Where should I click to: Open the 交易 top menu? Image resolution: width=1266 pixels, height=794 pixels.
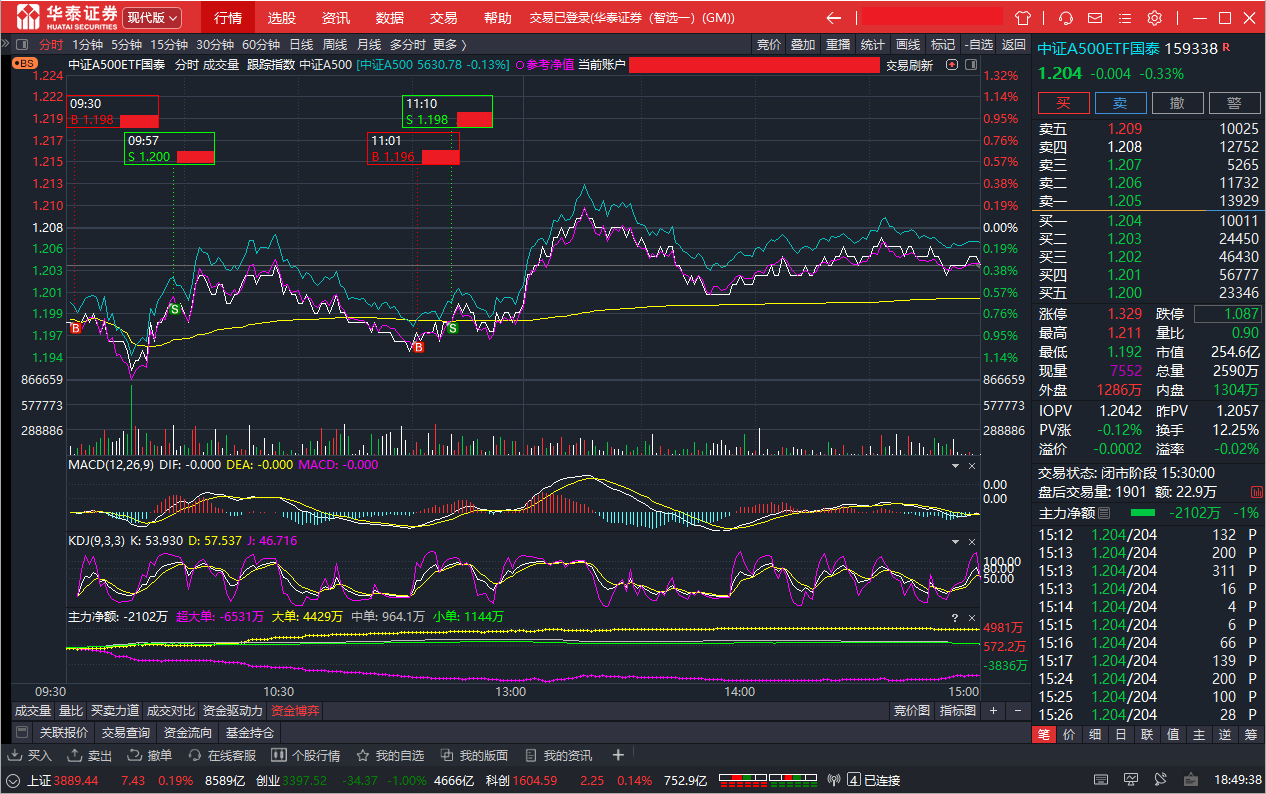click(443, 18)
